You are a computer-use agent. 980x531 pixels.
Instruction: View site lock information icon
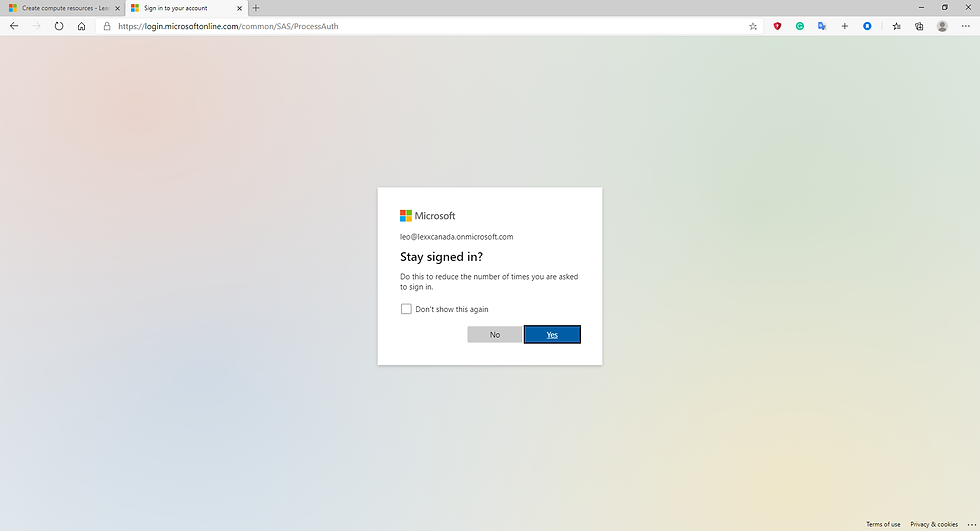pyautogui.click(x=107, y=26)
